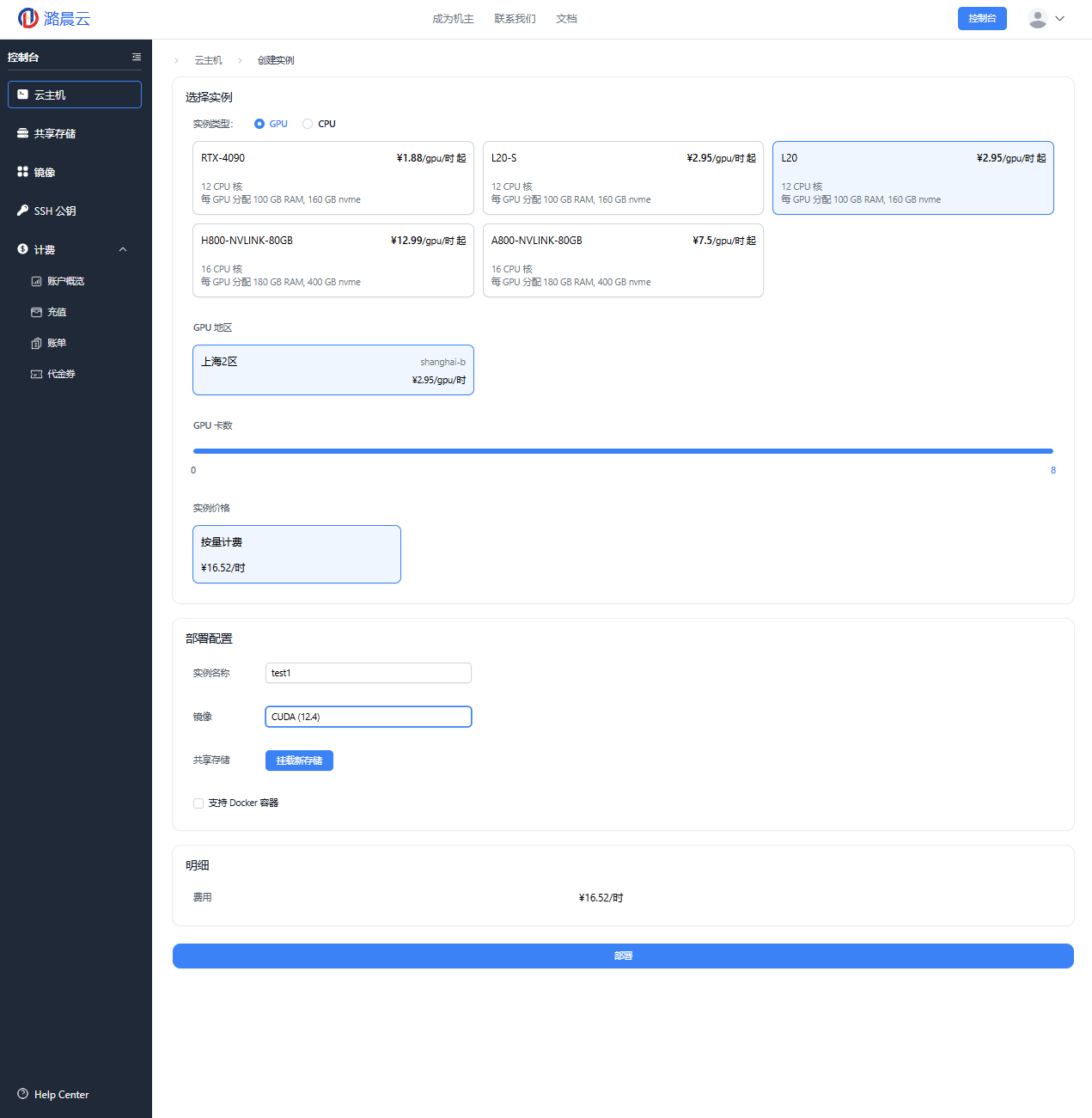Go to 成为机主 in the top menu
Viewport: 1092px width, 1118px height.
click(453, 19)
